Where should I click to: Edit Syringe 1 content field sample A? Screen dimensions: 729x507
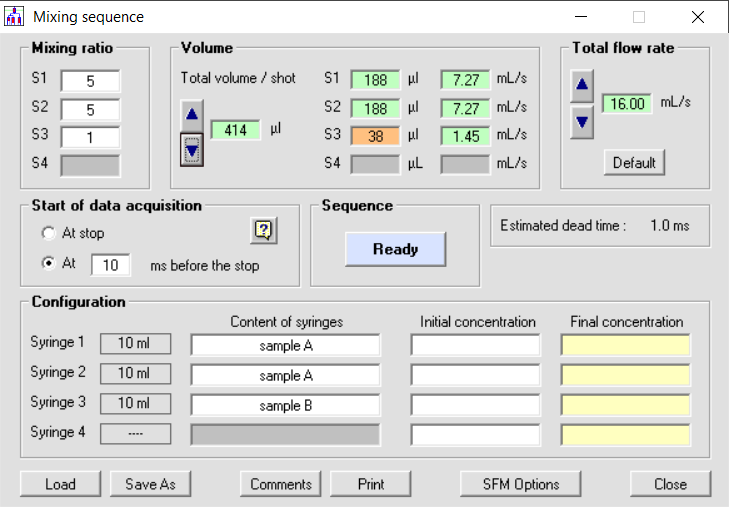(285, 345)
